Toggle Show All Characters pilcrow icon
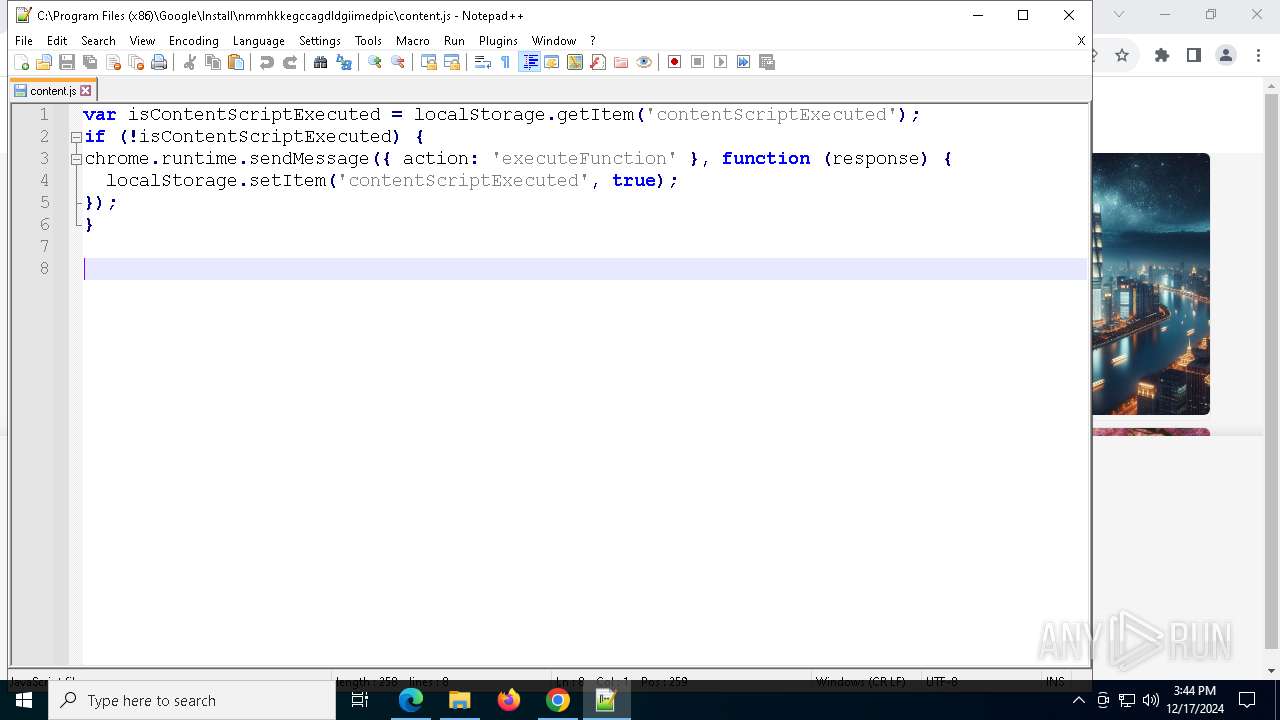This screenshot has height=720, width=1280. tap(505, 62)
